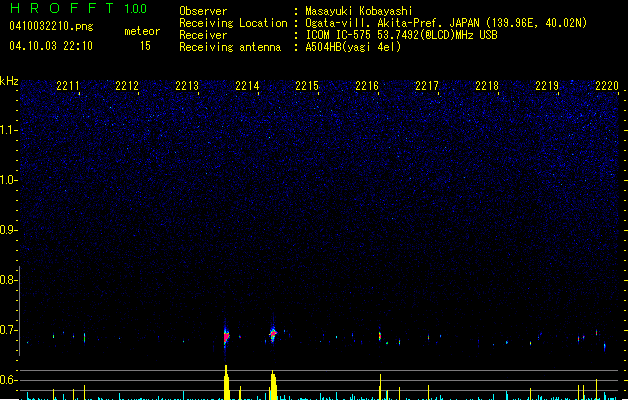
Task: Click the time marker 2214
Action: (247, 86)
